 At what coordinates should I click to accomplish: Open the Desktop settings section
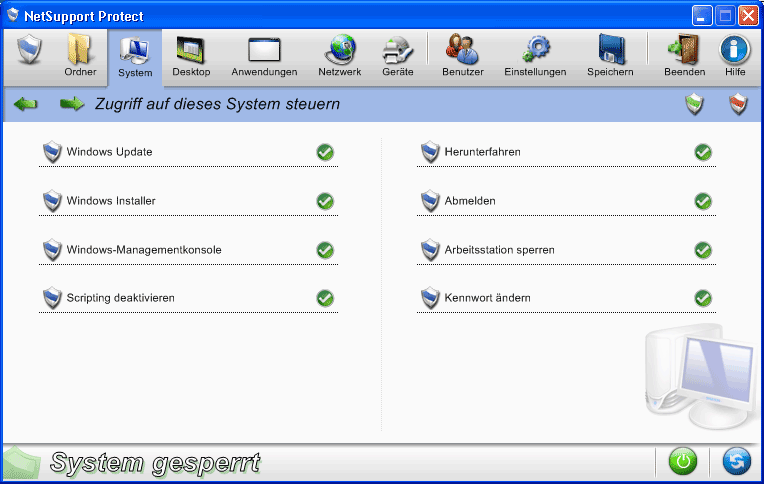pyautogui.click(x=191, y=56)
